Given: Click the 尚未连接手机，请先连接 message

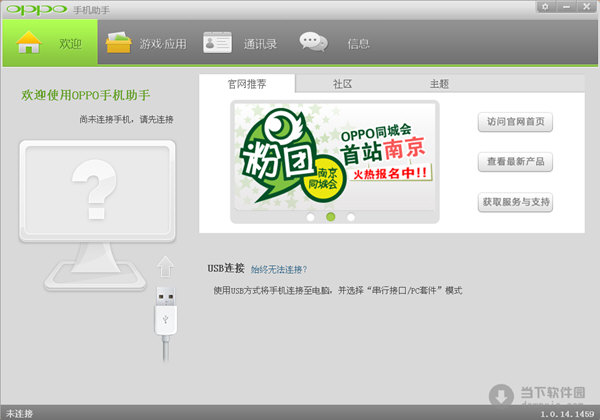Looking at the screenshot, I should 126,120.
